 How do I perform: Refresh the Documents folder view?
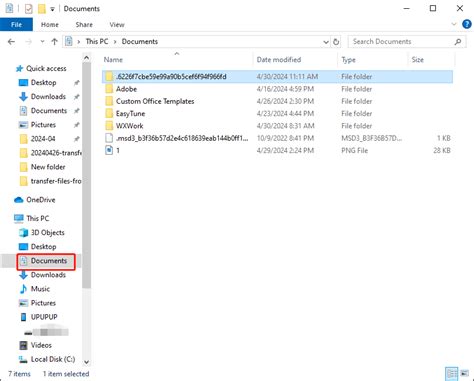point(336,42)
